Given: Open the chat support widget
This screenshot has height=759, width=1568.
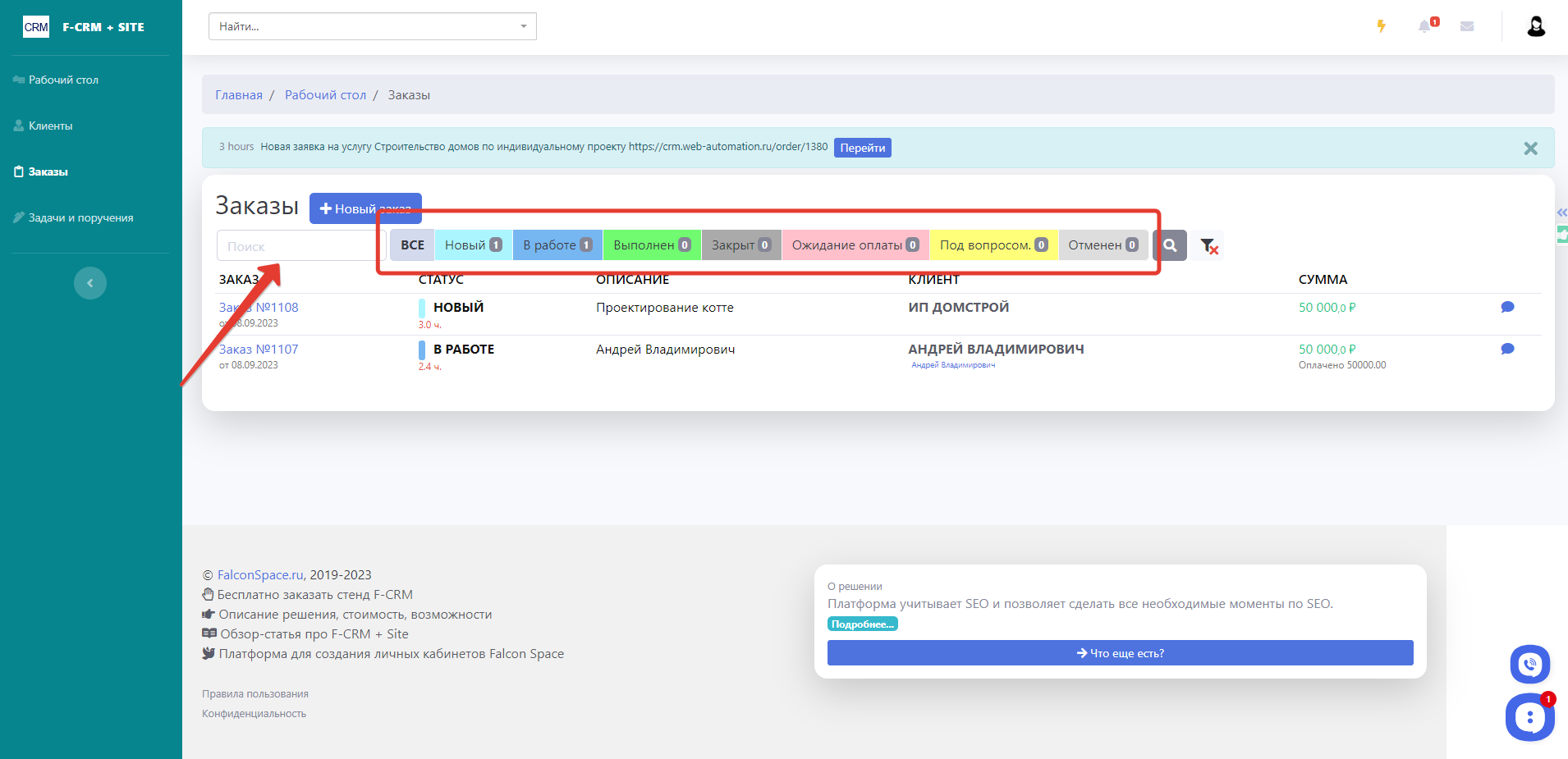Looking at the screenshot, I should [1529, 717].
